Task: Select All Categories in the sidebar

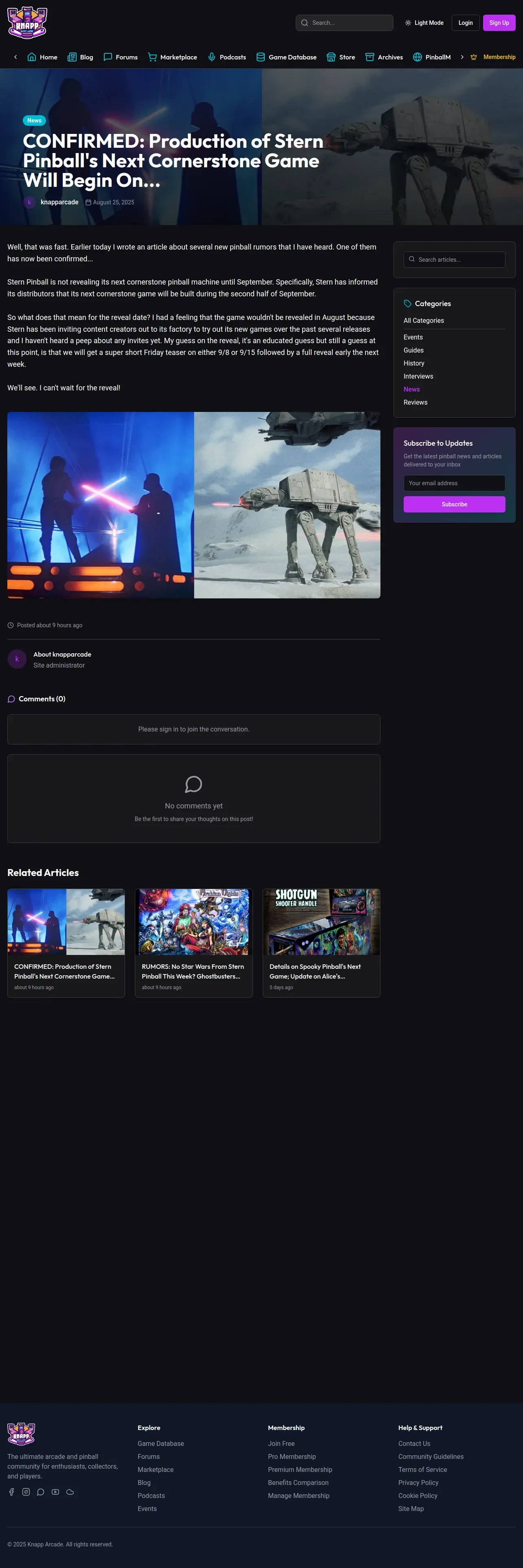Action: pyautogui.click(x=424, y=321)
